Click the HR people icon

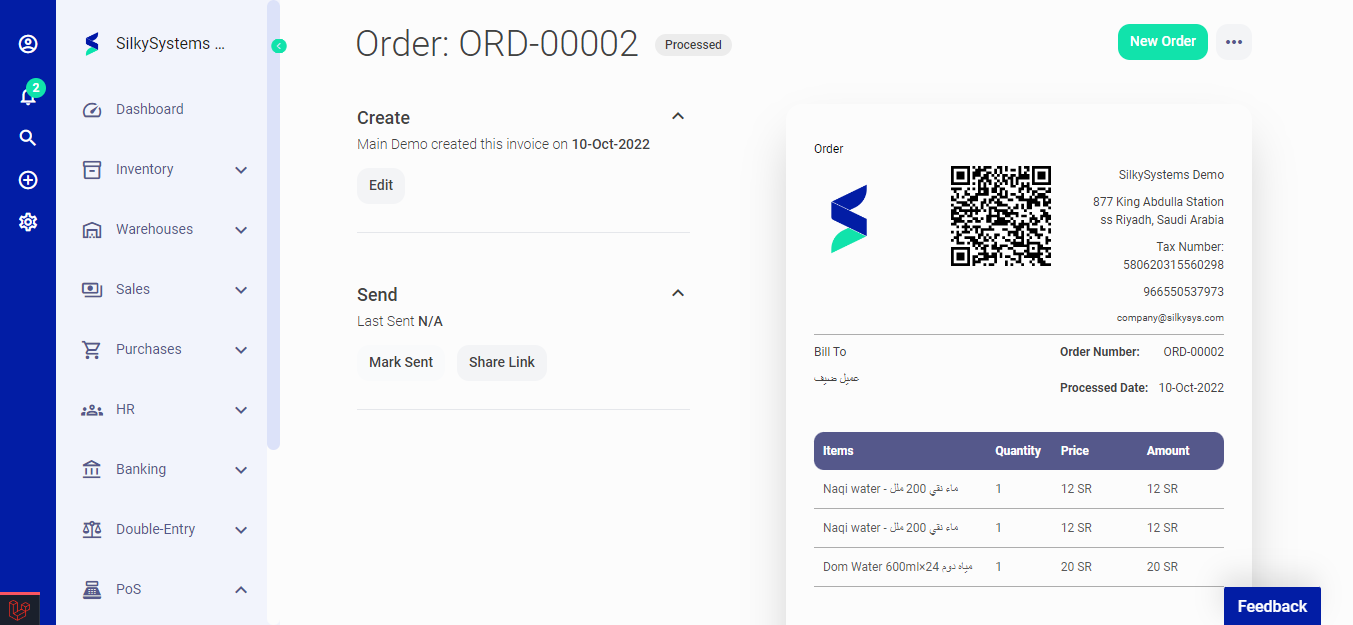[91, 409]
